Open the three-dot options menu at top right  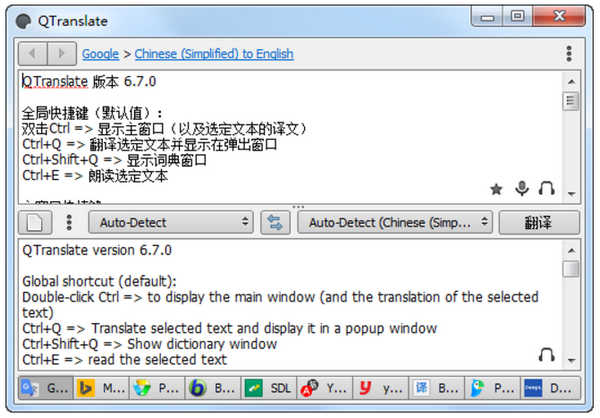[569, 54]
